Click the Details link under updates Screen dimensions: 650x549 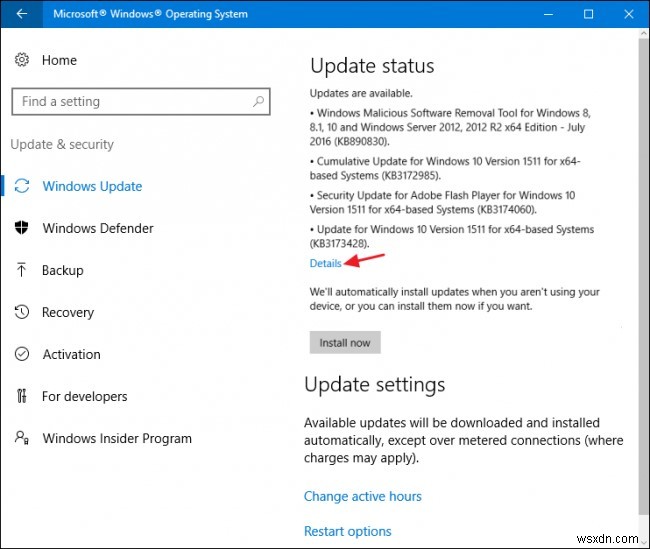click(x=325, y=263)
